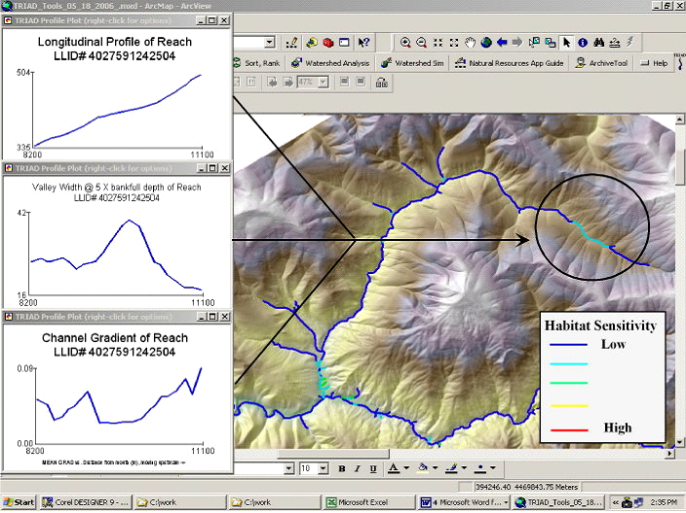Toggle italic text formatting
The image size is (686, 513).
coord(357,468)
